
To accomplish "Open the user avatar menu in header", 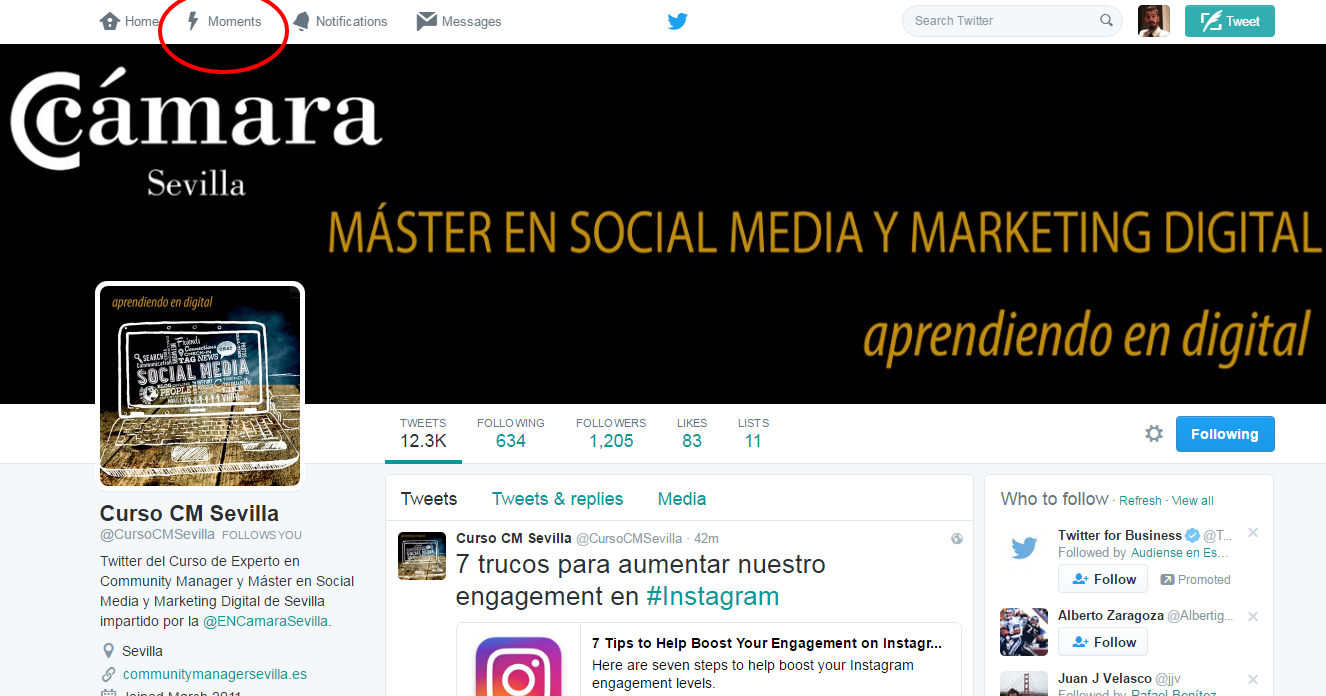I will [1154, 21].
